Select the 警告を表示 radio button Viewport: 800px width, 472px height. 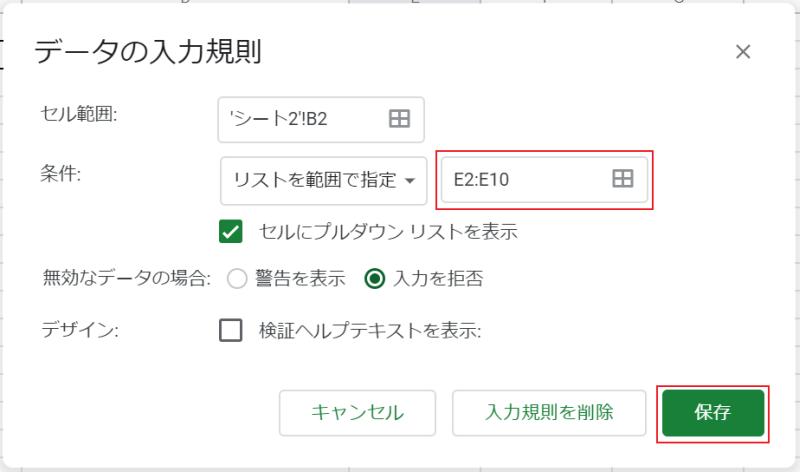(x=237, y=279)
